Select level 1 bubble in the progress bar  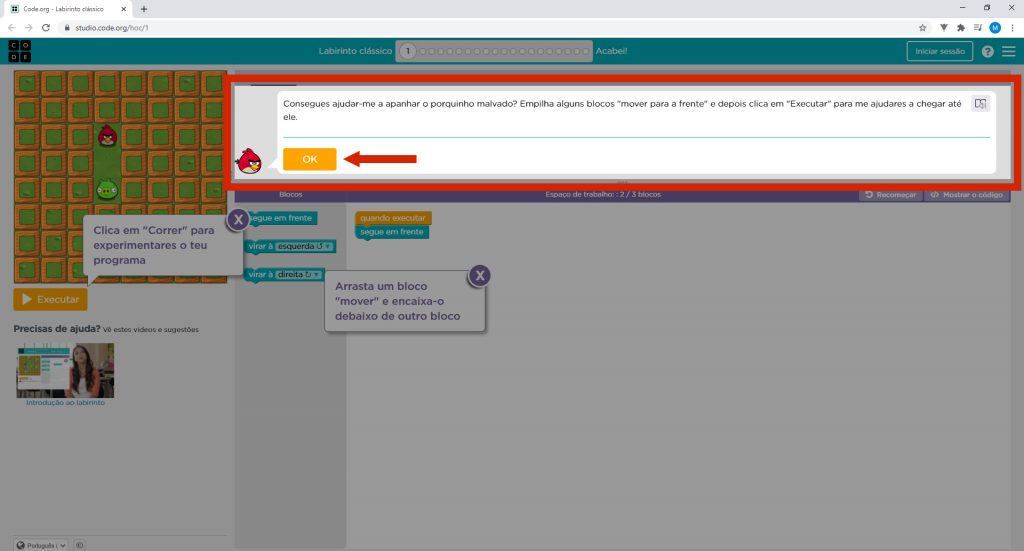408,51
